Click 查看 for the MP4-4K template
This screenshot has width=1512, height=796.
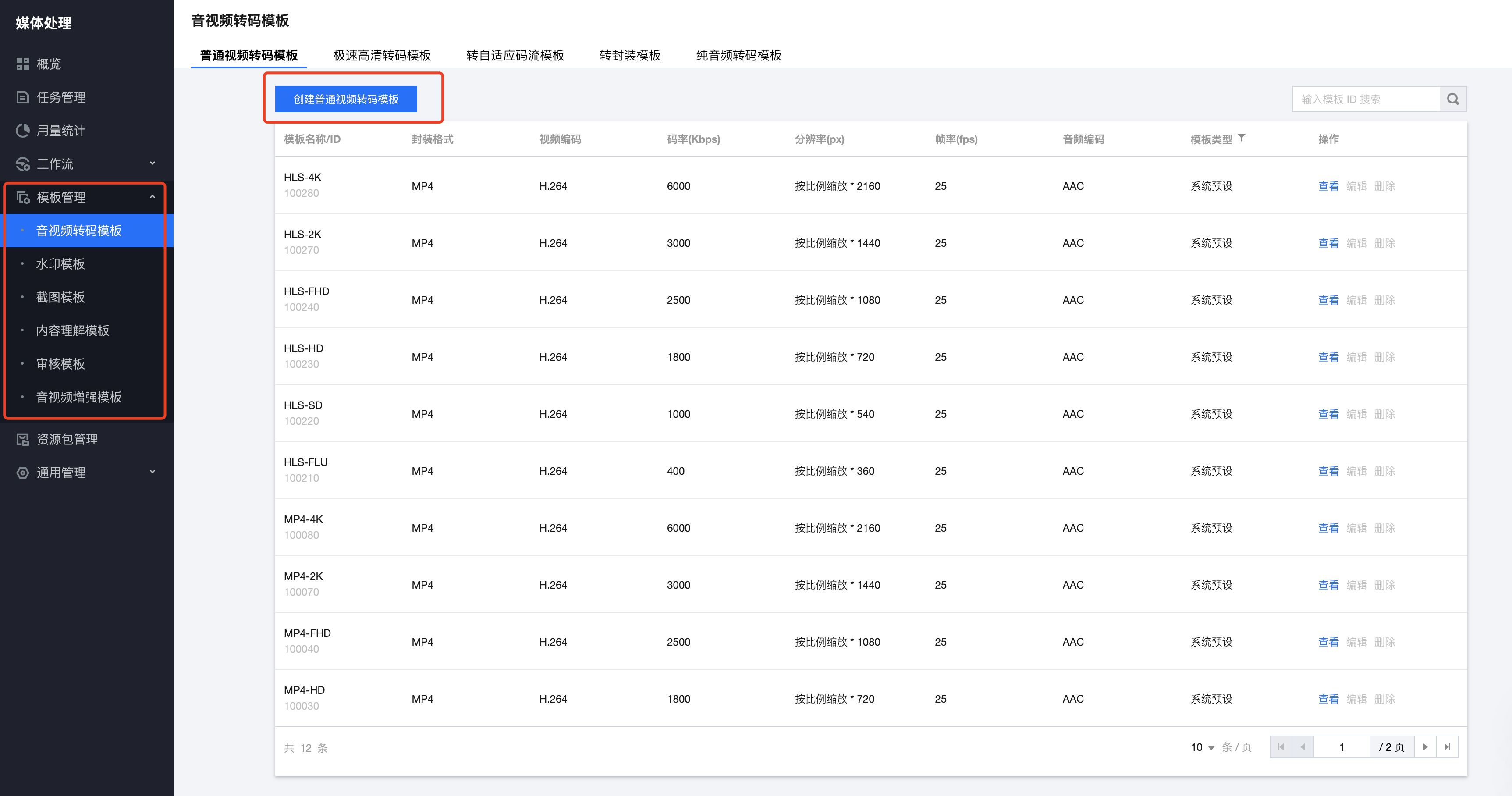[1328, 528]
